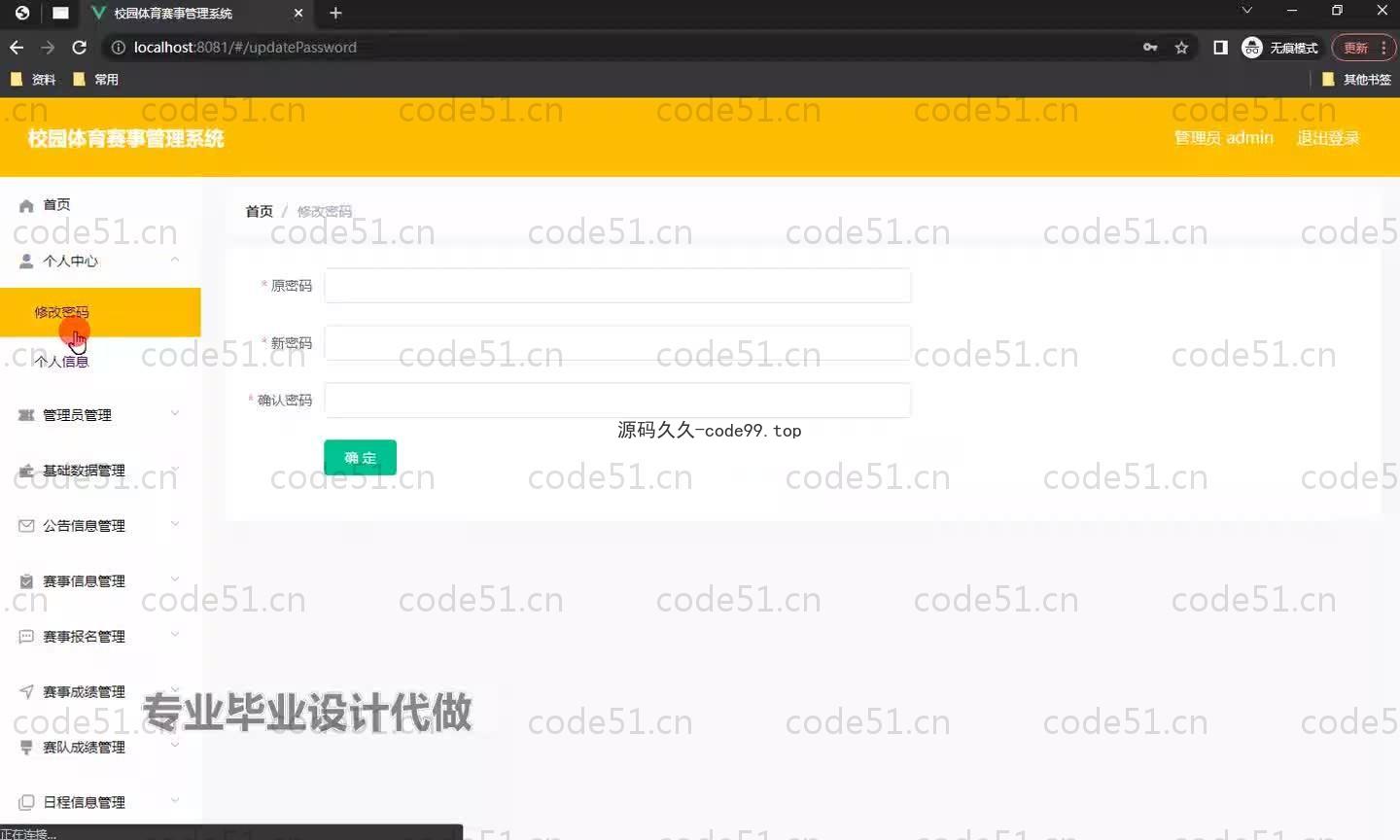
Task: Click the 校园体育赛事管理系统 header title
Action: (125, 139)
